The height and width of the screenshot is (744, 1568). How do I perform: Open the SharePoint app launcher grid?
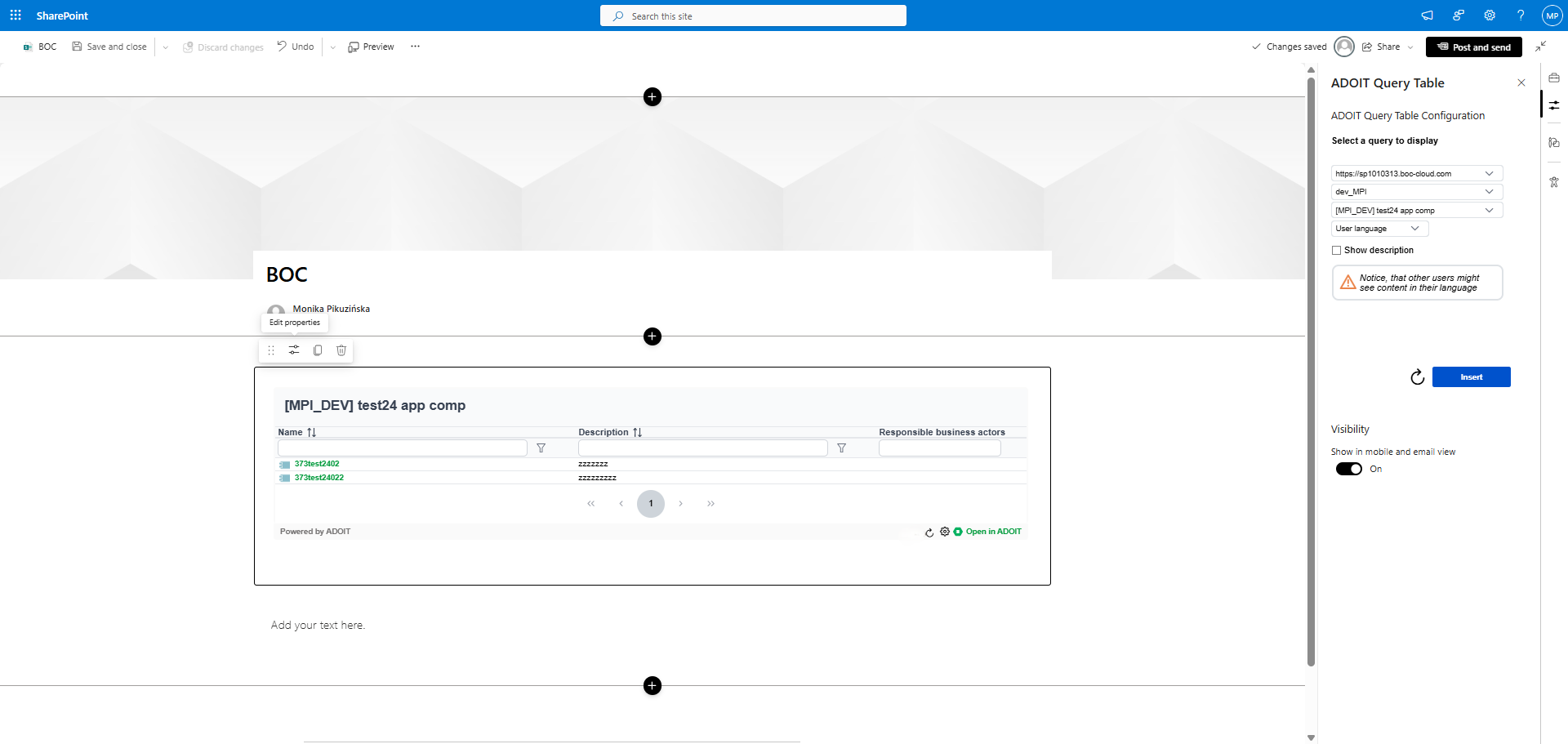point(16,16)
